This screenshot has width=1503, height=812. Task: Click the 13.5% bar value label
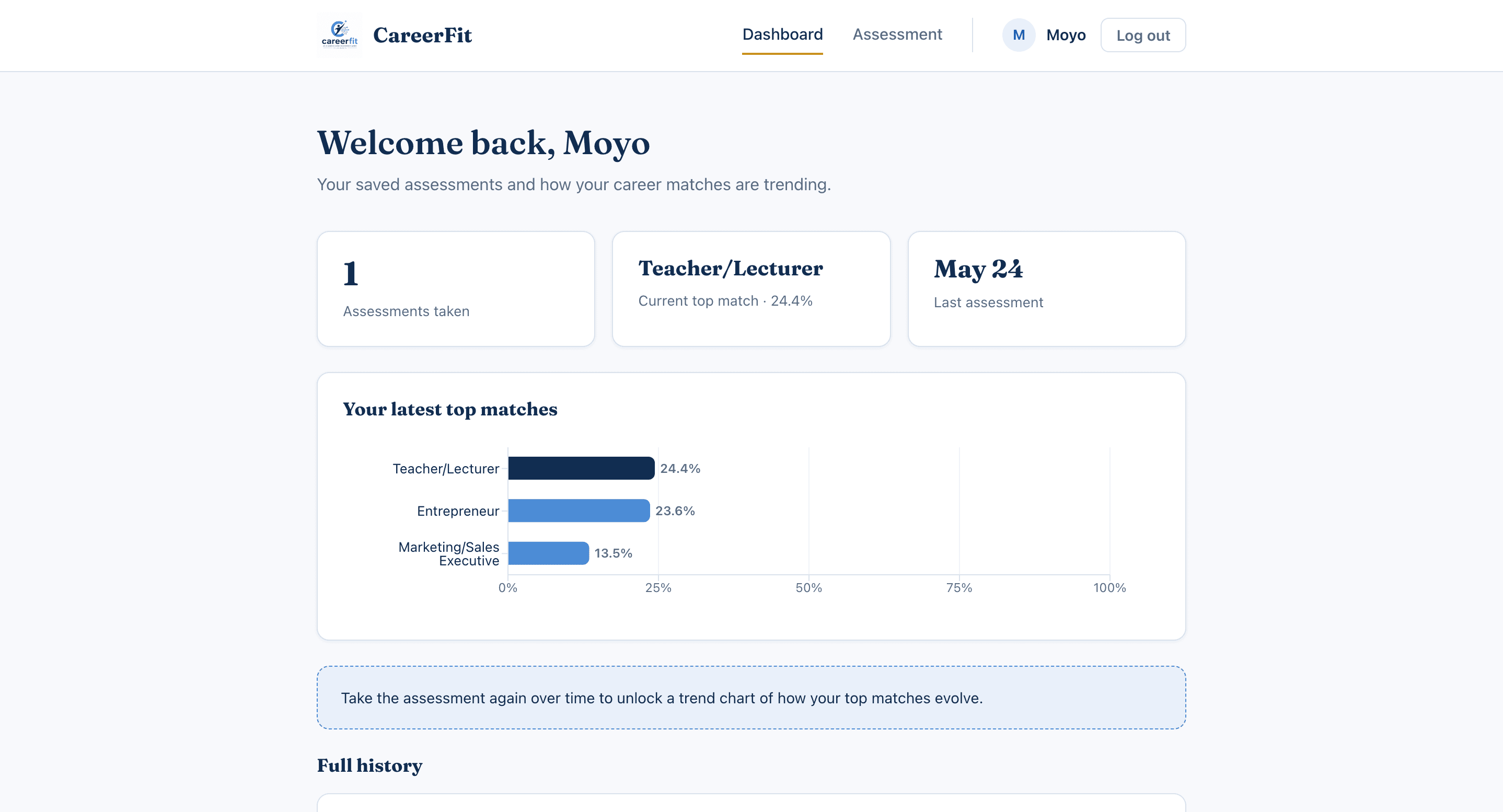pos(613,553)
